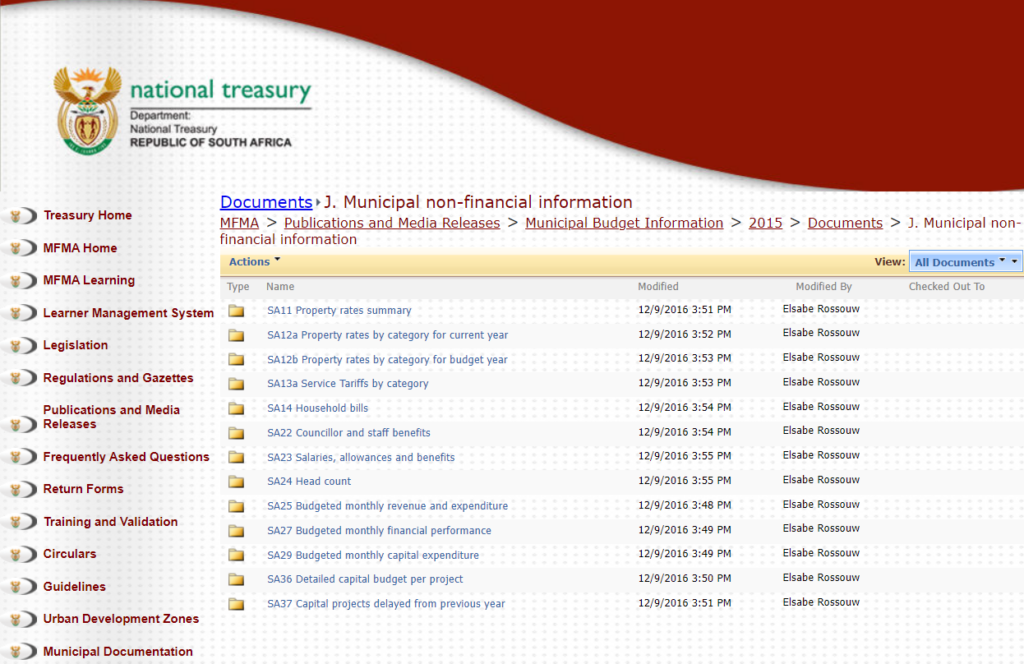The height and width of the screenshot is (664, 1024).
Task: Open folder icon beside SA13a Service Tariffs
Action: 236,384
